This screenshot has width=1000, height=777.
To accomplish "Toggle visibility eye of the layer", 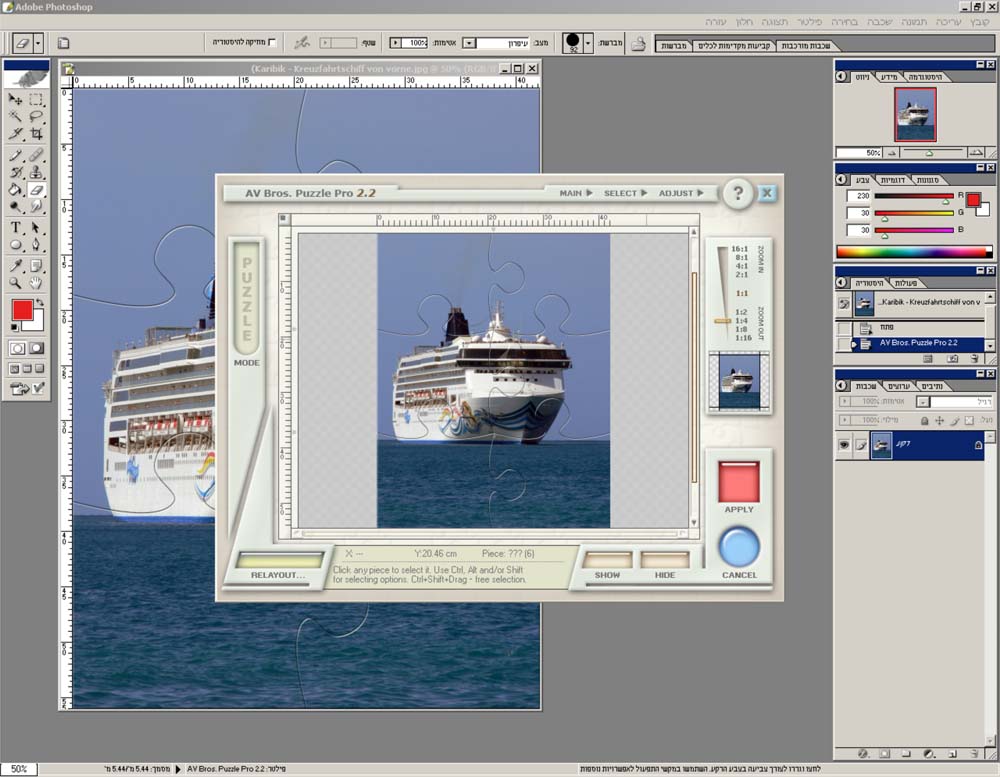I will click(844, 445).
